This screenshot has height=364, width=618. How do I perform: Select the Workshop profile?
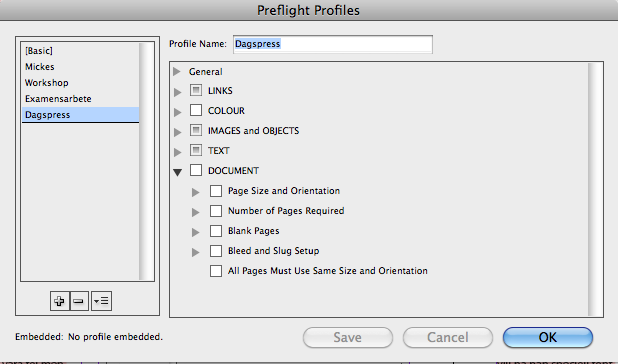coord(80,83)
